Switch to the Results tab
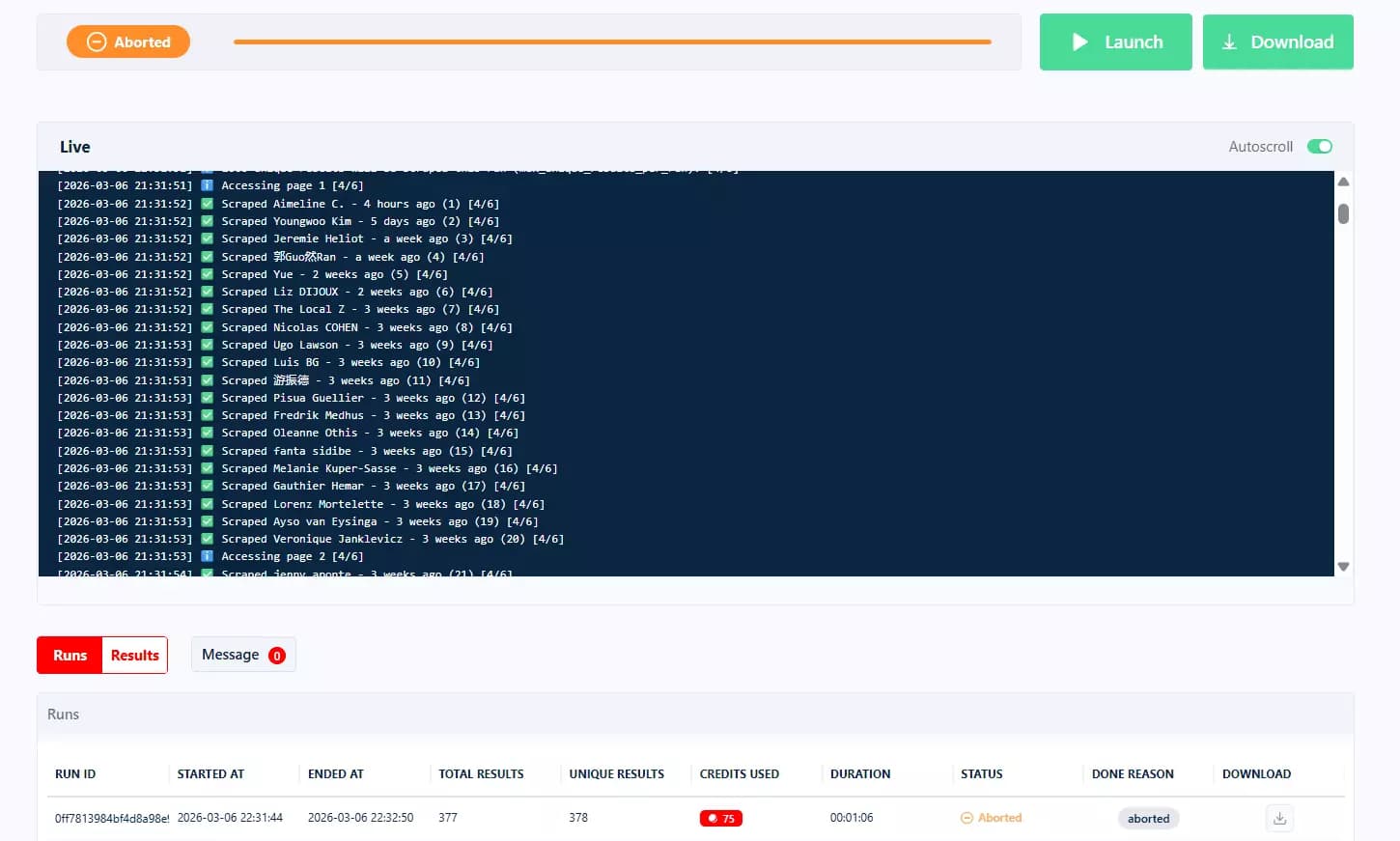The width and height of the screenshot is (1400, 841). (134, 655)
